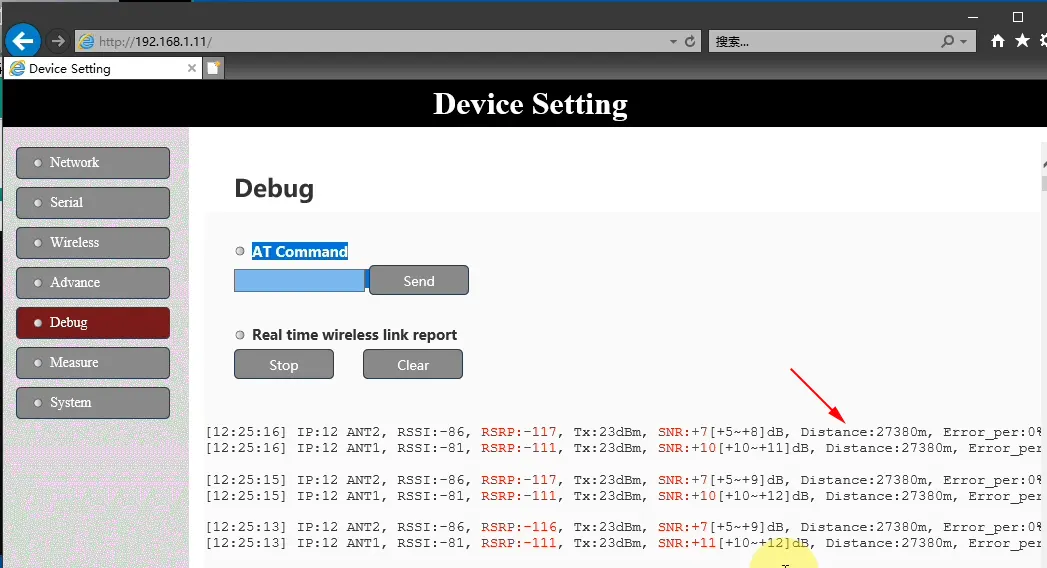
Task: Expand the address bar dropdown arrow
Action: [x=673, y=42]
